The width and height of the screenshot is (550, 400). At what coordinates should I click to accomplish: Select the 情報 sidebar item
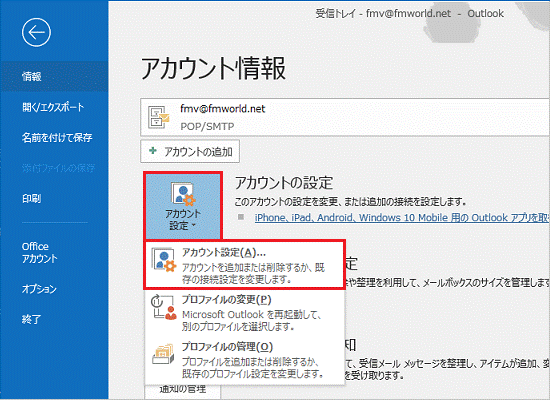(54, 76)
